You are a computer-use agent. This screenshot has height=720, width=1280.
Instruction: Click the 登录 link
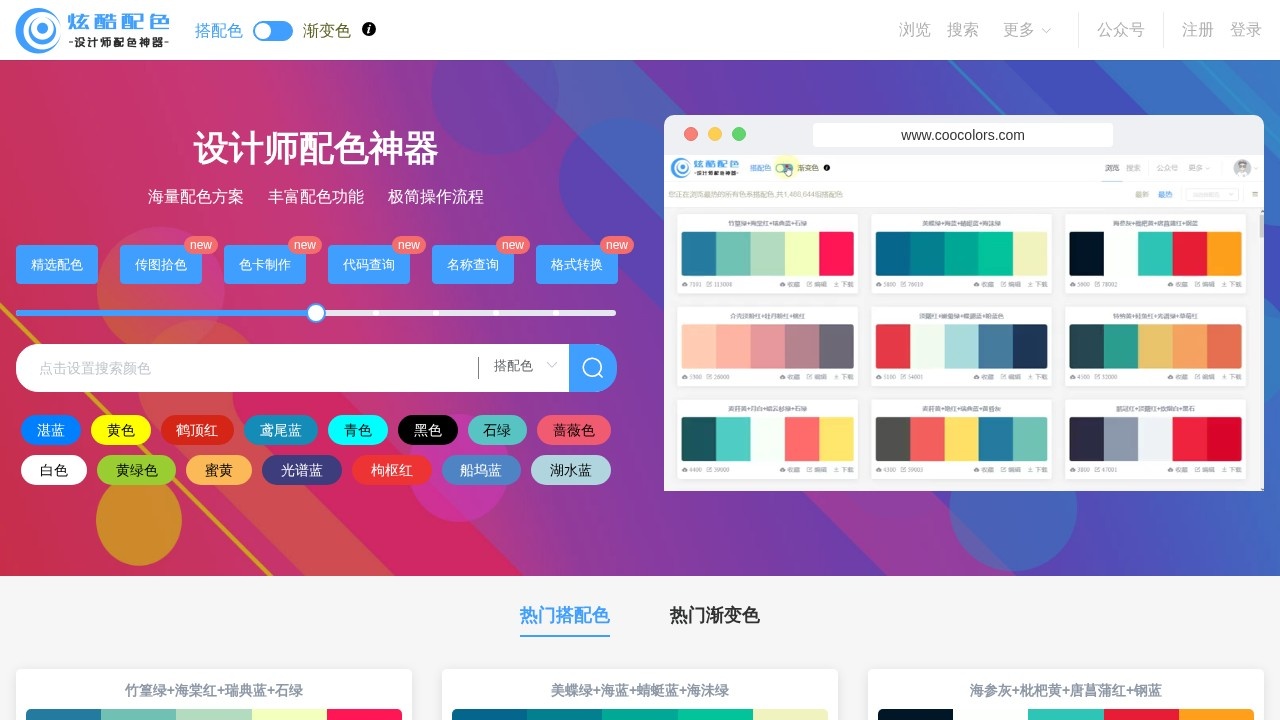pos(1245,30)
